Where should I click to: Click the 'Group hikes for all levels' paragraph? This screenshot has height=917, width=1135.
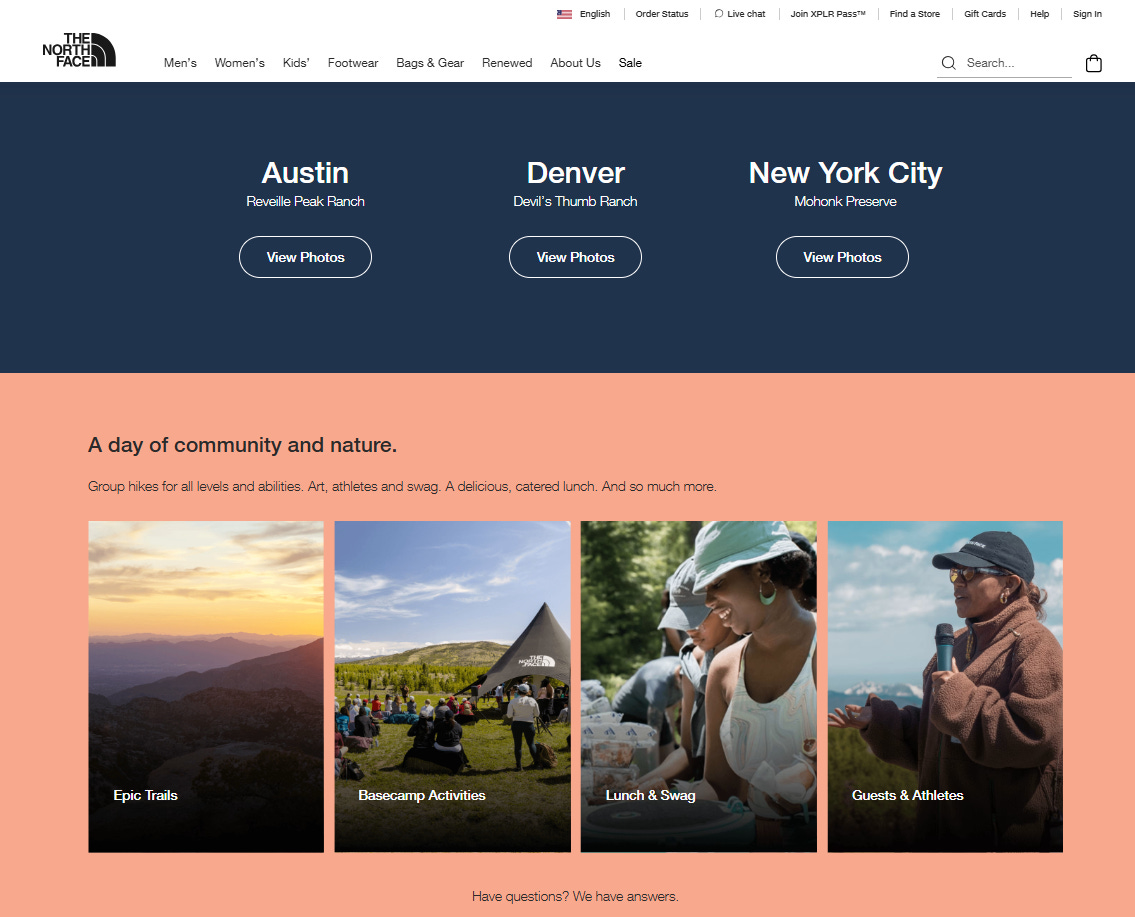pyautogui.click(x=402, y=486)
